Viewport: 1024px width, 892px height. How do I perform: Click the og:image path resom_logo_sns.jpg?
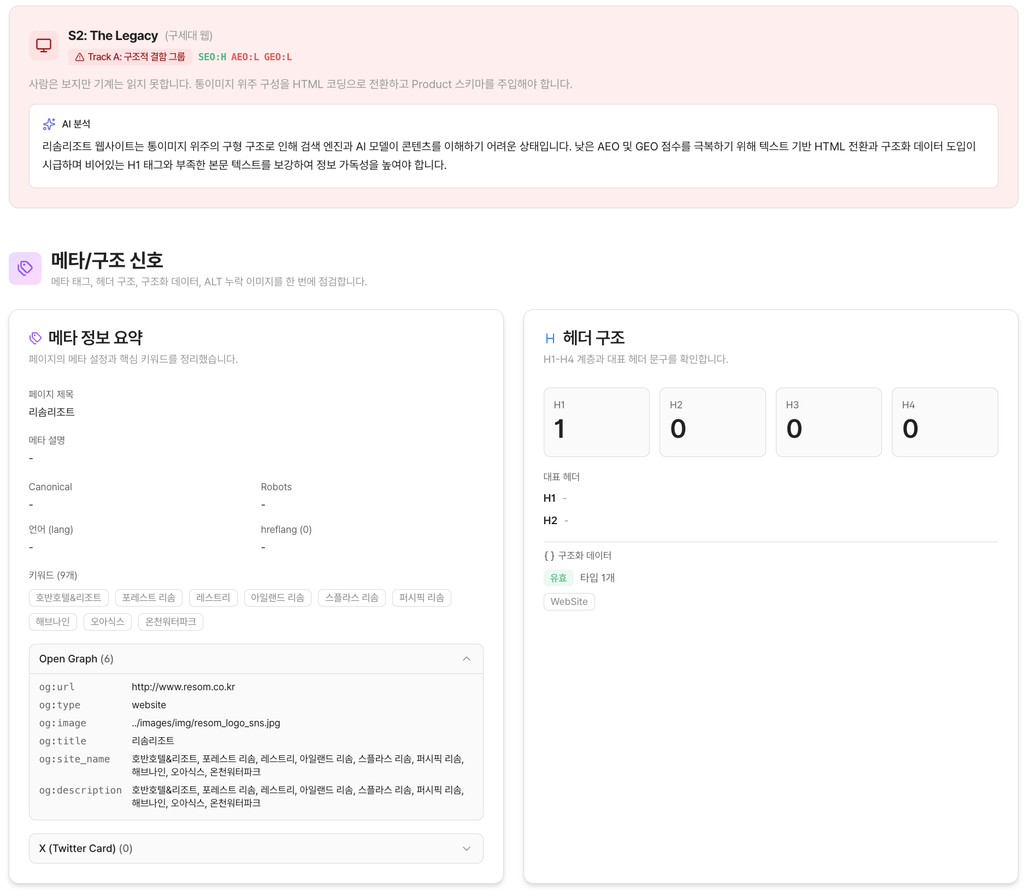pyautogui.click(x=206, y=723)
